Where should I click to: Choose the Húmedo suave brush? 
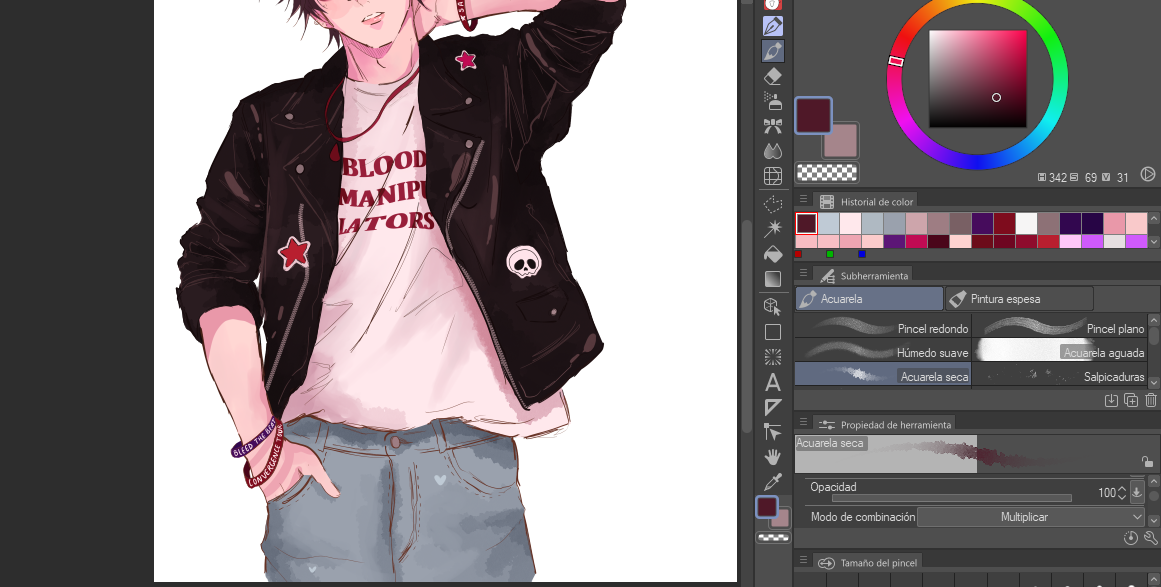(883, 351)
